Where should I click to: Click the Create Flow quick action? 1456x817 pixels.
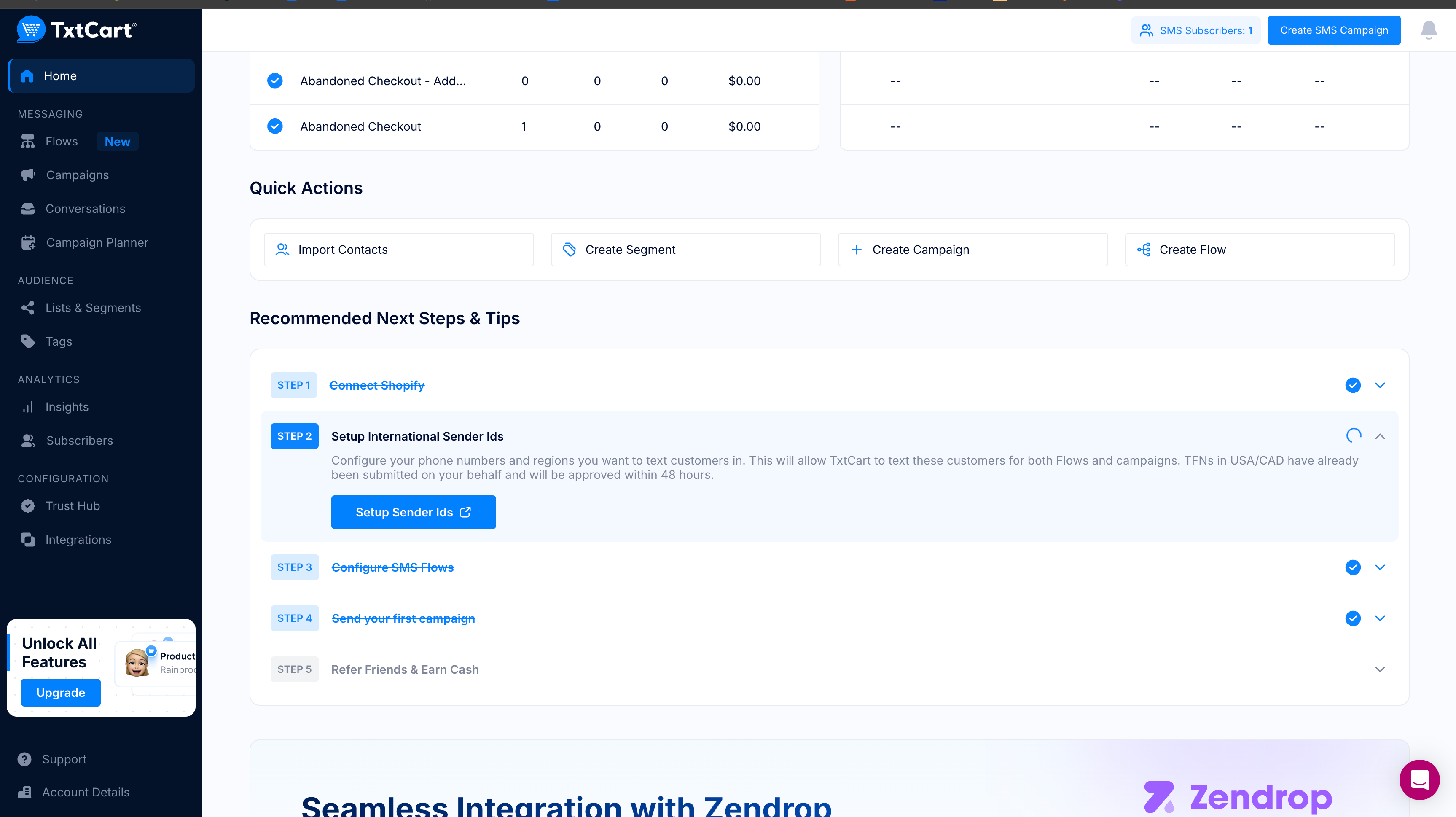[1260, 249]
